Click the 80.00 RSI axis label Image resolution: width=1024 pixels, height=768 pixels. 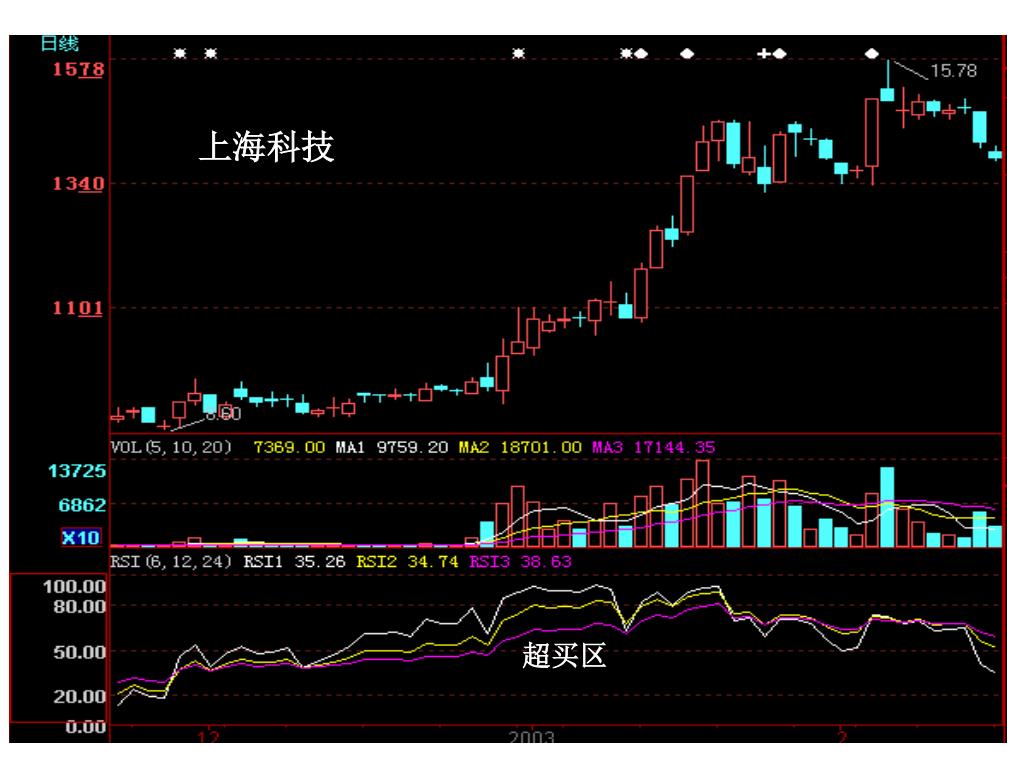[x=78, y=607]
